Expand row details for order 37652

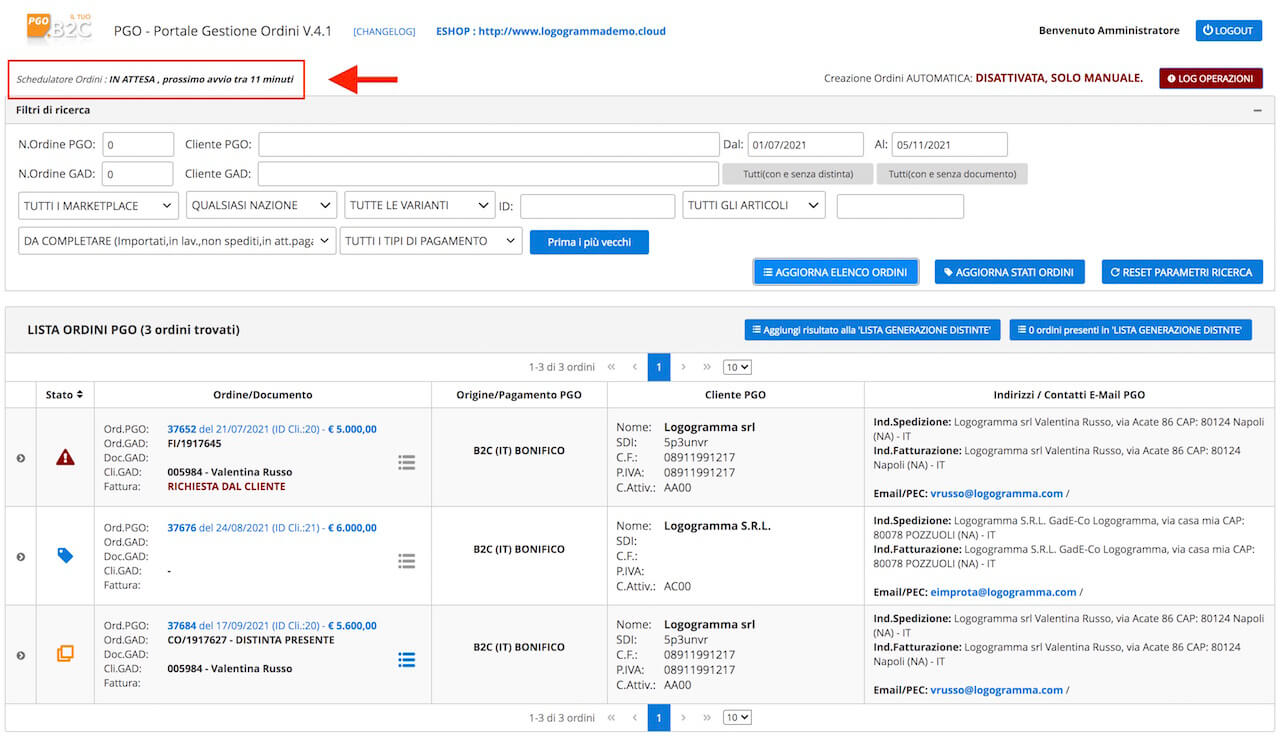[x=20, y=458]
